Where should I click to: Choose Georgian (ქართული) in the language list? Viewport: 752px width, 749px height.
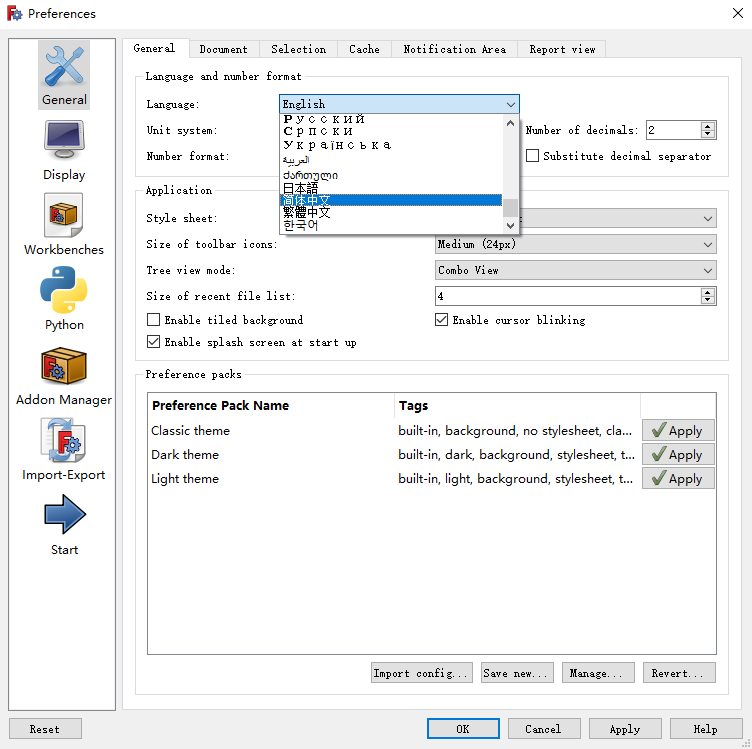click(x=390, y=175)
